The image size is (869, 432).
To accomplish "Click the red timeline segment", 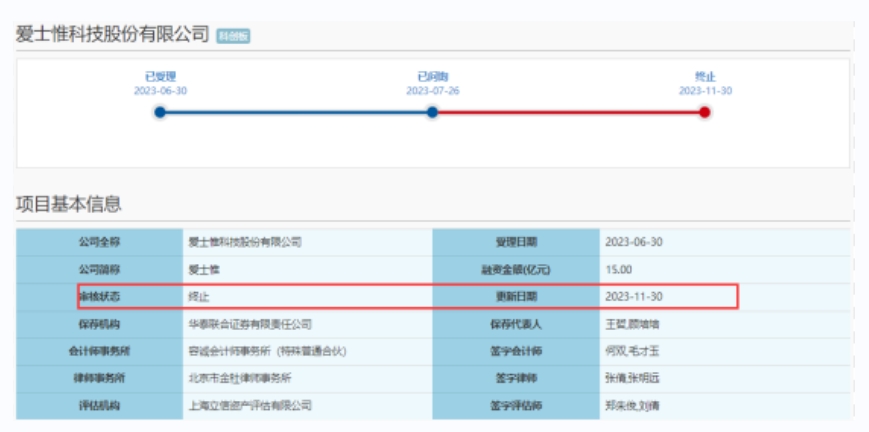I will [x=568, y=112].
